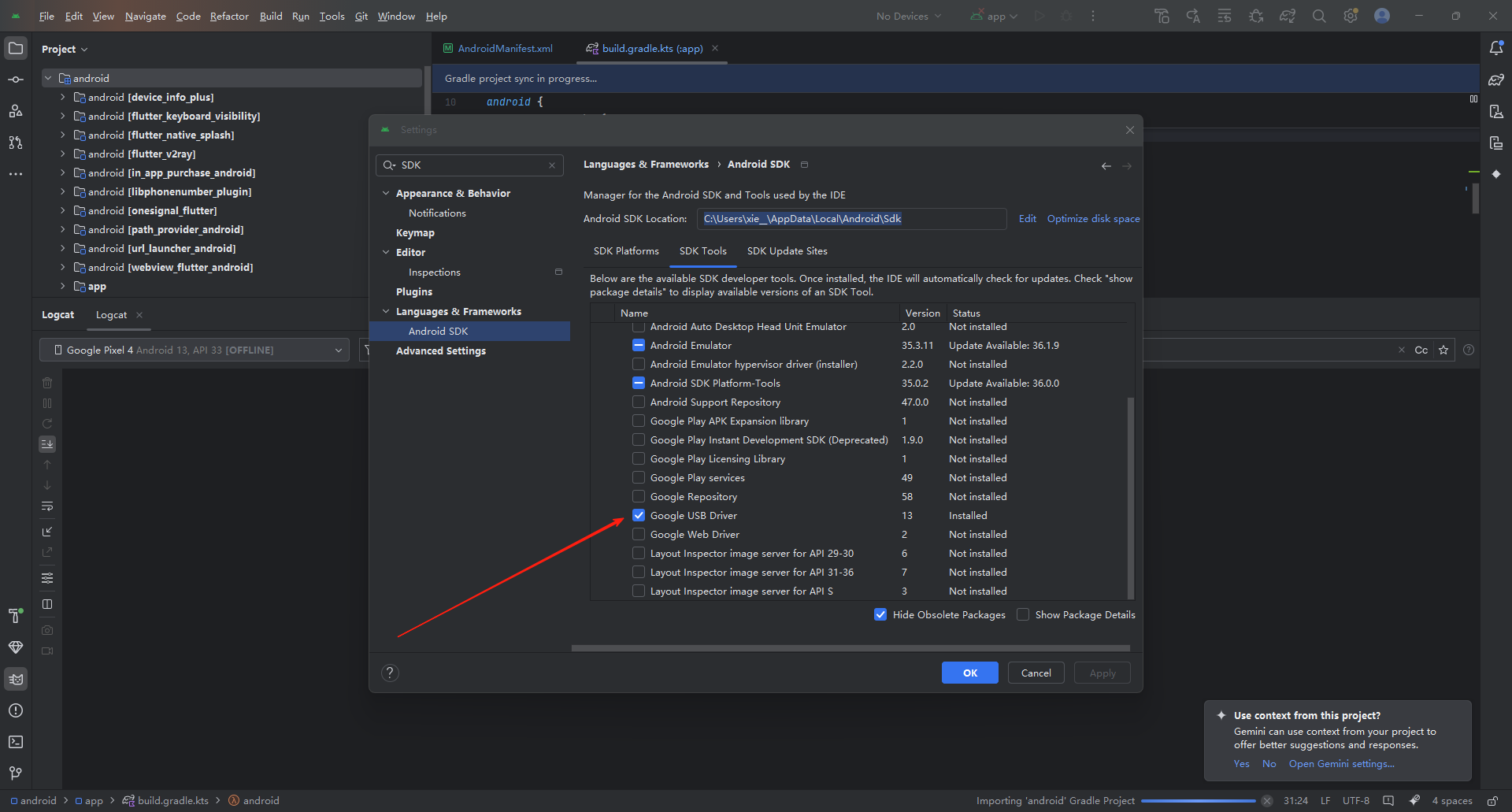Go back with Settings left arrow
The height and width of the screenshot is (812, 1512).
[x=1106, y=165]
